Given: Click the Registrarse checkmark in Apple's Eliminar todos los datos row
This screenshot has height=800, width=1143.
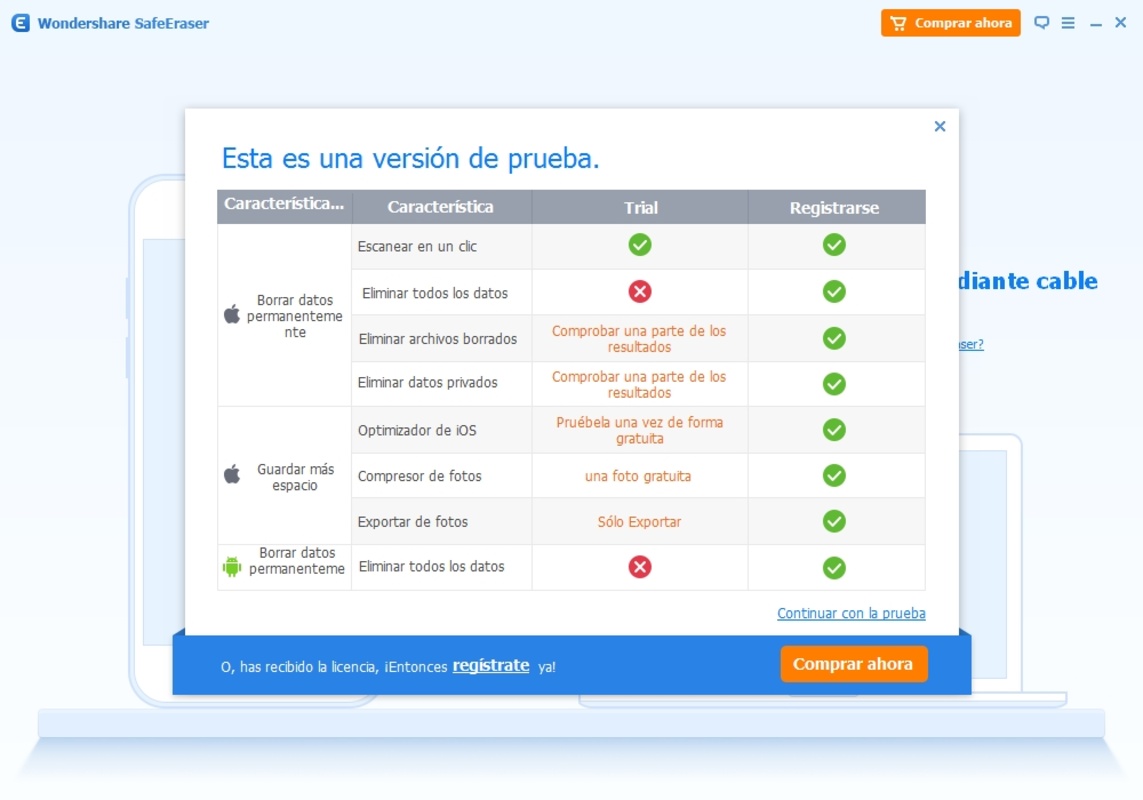Looking at the screenshot, I should point(834,292).
